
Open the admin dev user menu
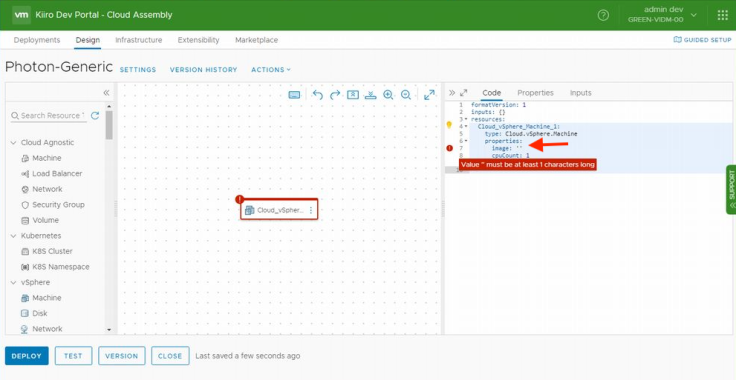click(662, 15)
